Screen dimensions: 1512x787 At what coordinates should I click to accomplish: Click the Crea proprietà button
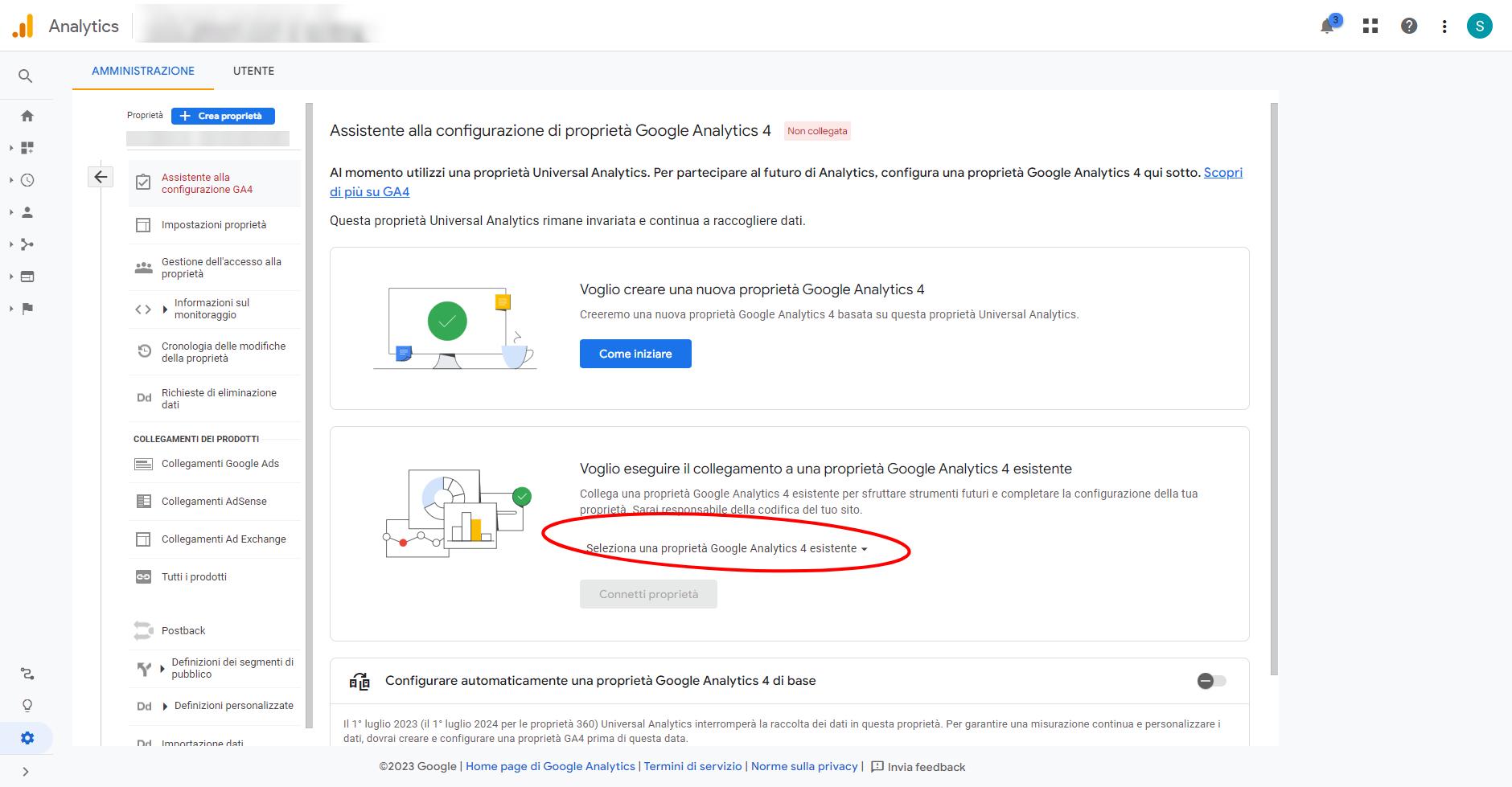point(223,116)
